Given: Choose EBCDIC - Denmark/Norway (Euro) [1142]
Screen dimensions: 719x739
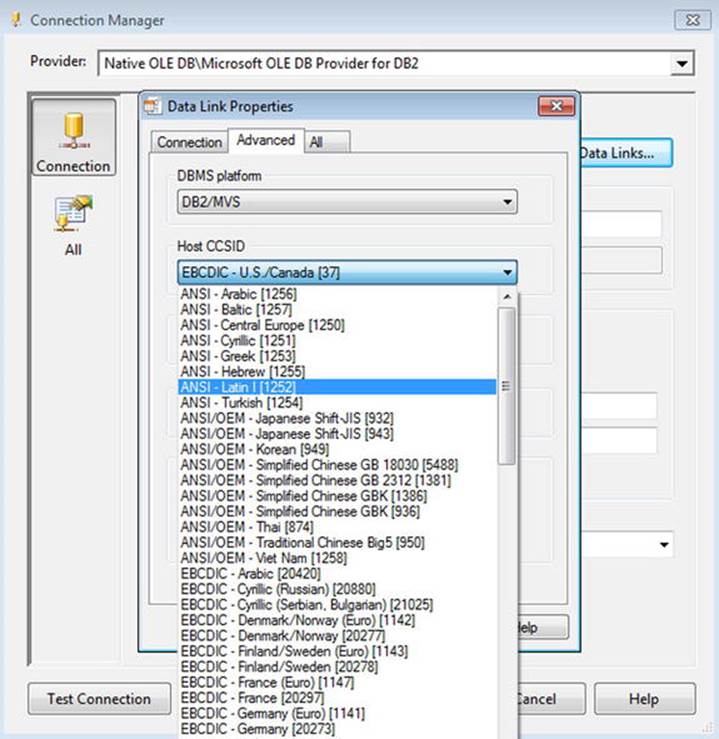Looking at the screenshot, I should (337, 620).
